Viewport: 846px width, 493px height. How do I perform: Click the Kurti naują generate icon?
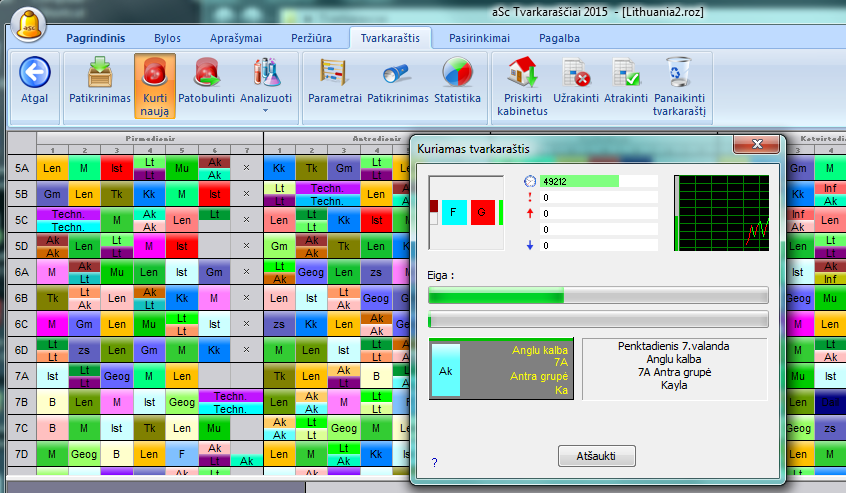[x=155, y=72]
